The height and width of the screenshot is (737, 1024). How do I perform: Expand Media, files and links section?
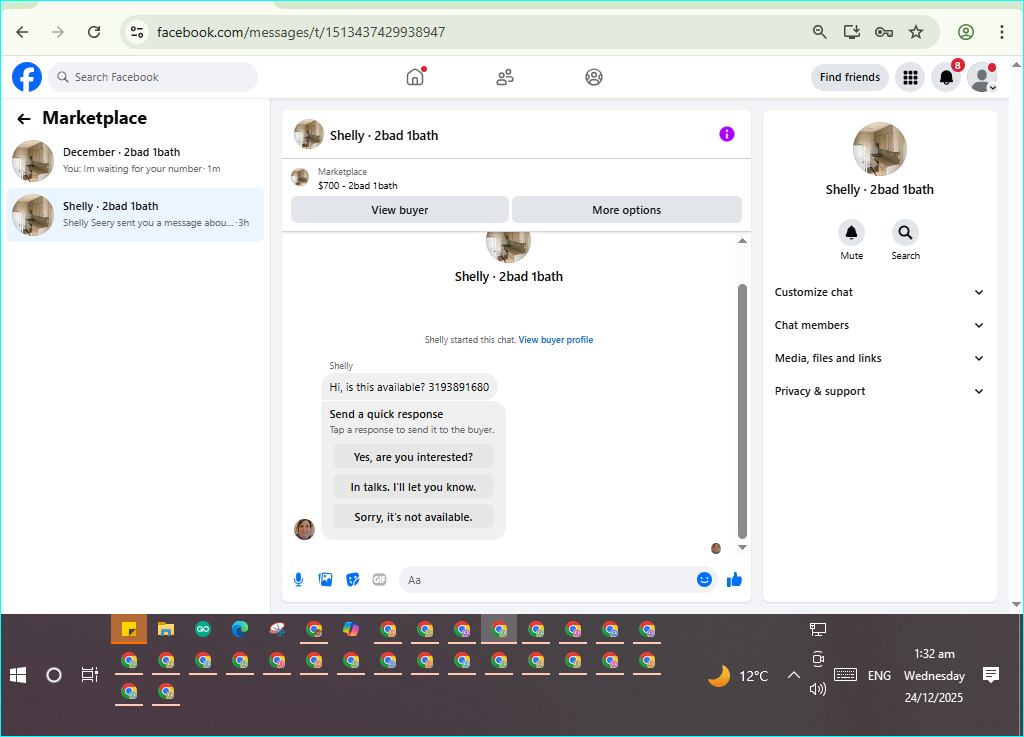(879, 358)
